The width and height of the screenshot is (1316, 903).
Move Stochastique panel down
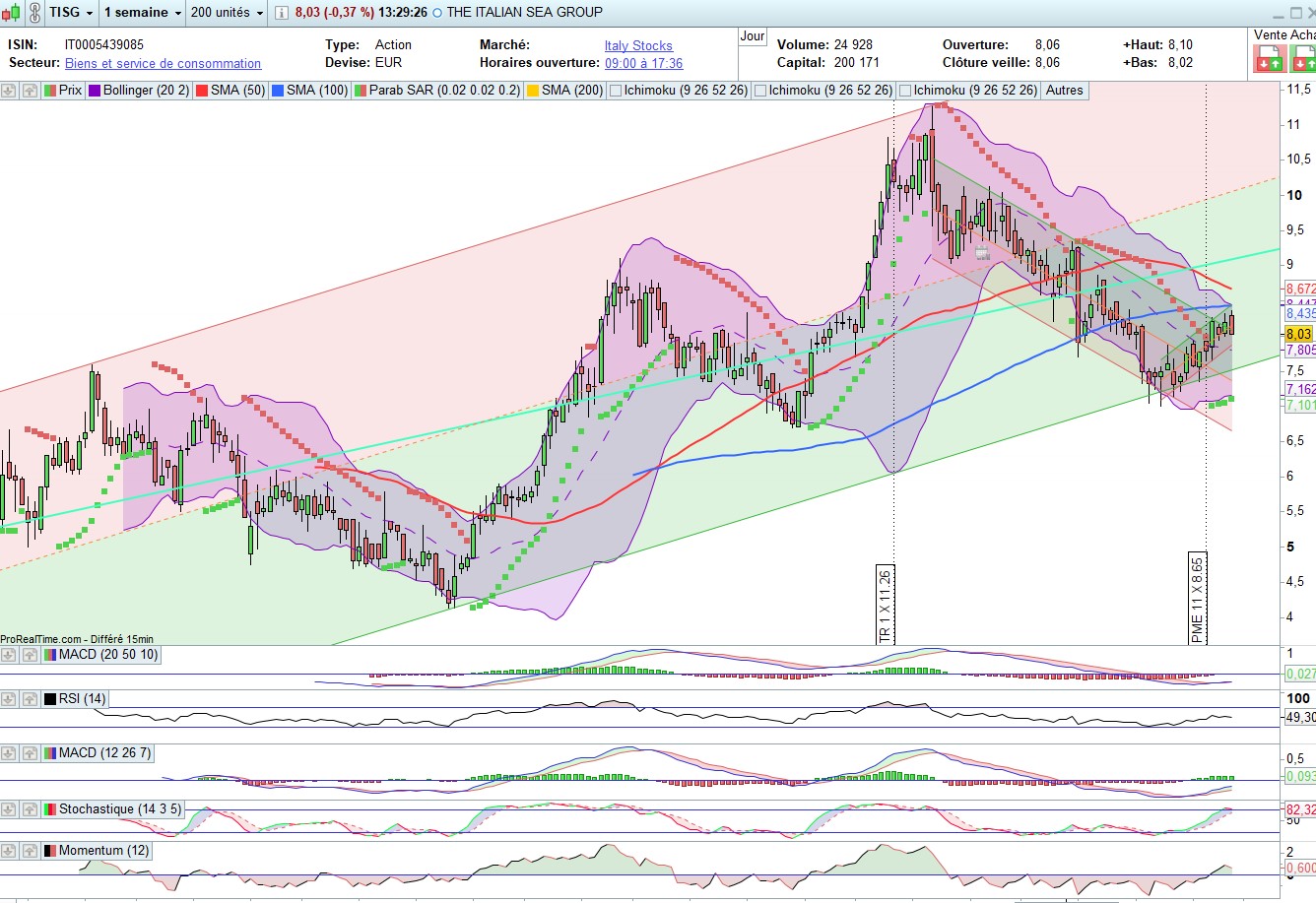9,809
